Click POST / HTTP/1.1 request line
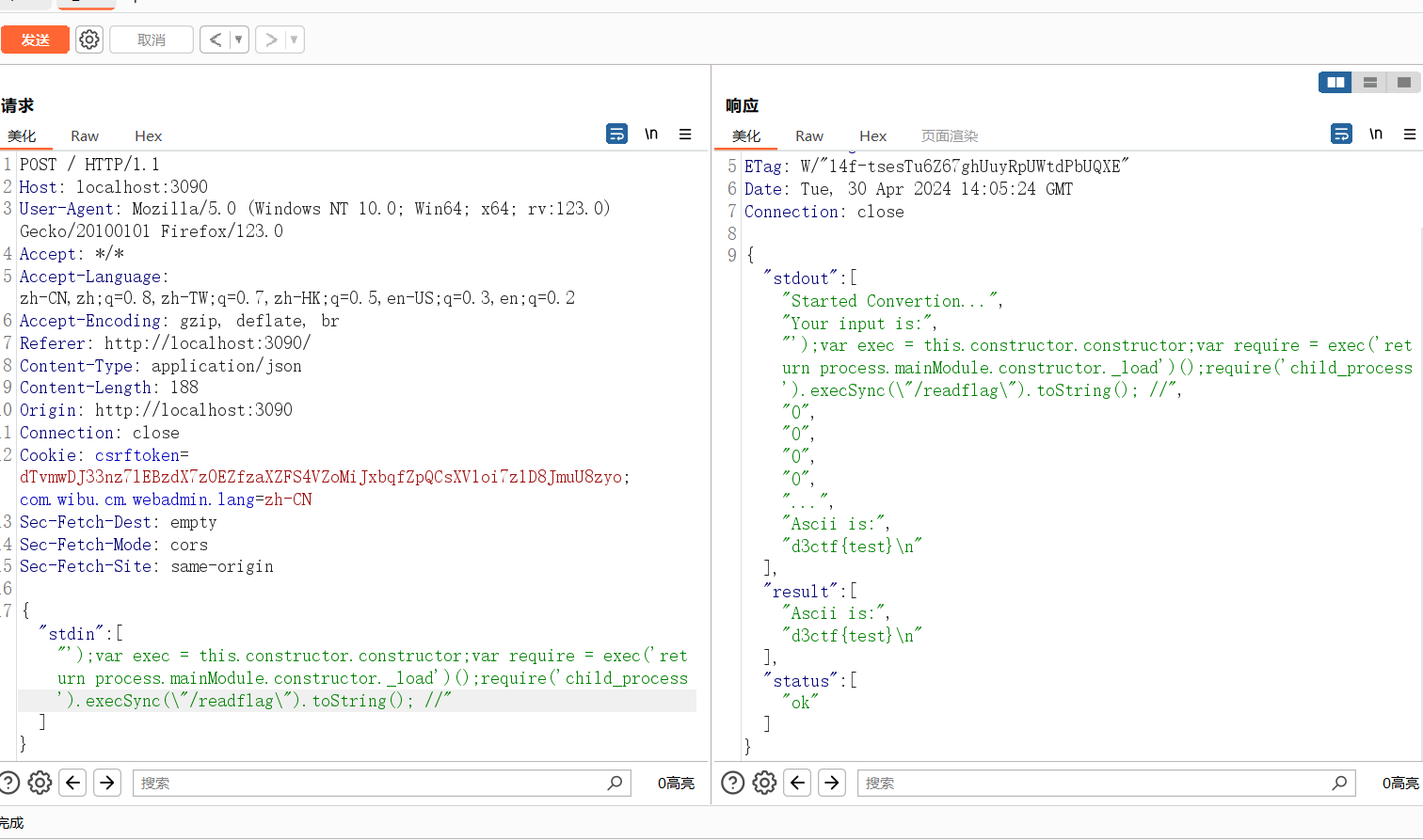The height and width of the screenshot is (840, 1423). click(x=89, y=165)
